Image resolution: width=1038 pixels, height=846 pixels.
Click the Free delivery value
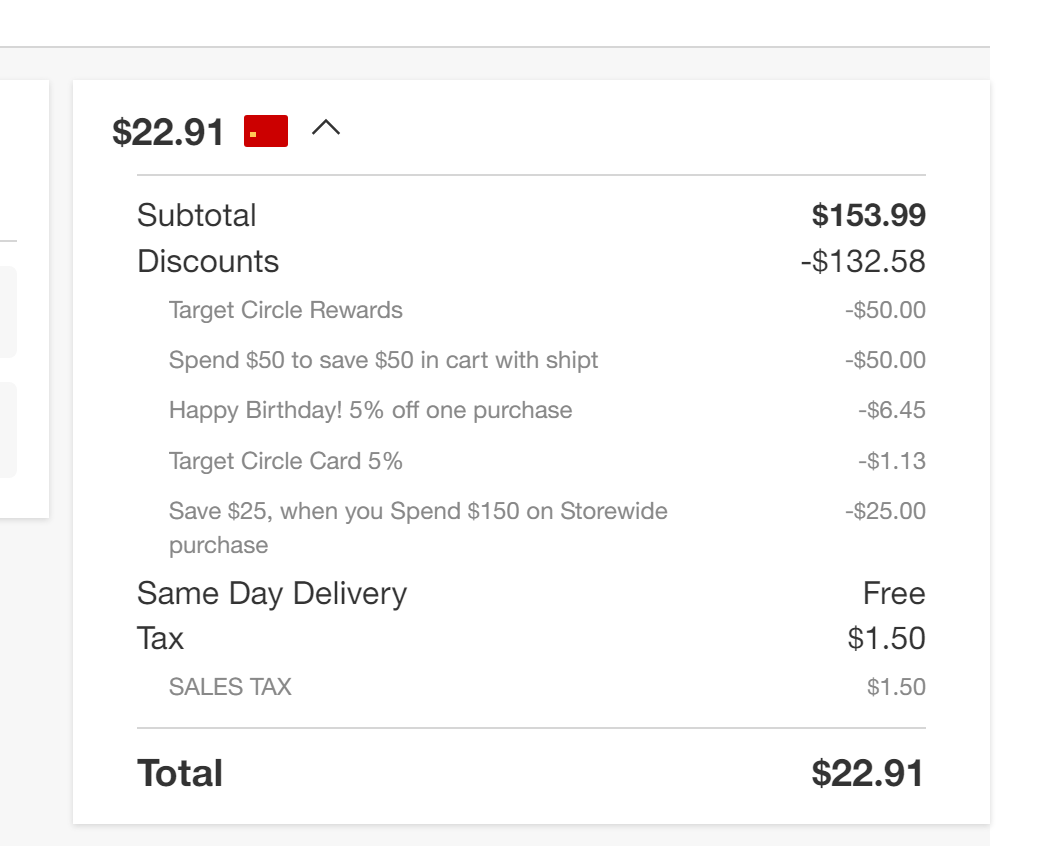[x=894, y=593]
